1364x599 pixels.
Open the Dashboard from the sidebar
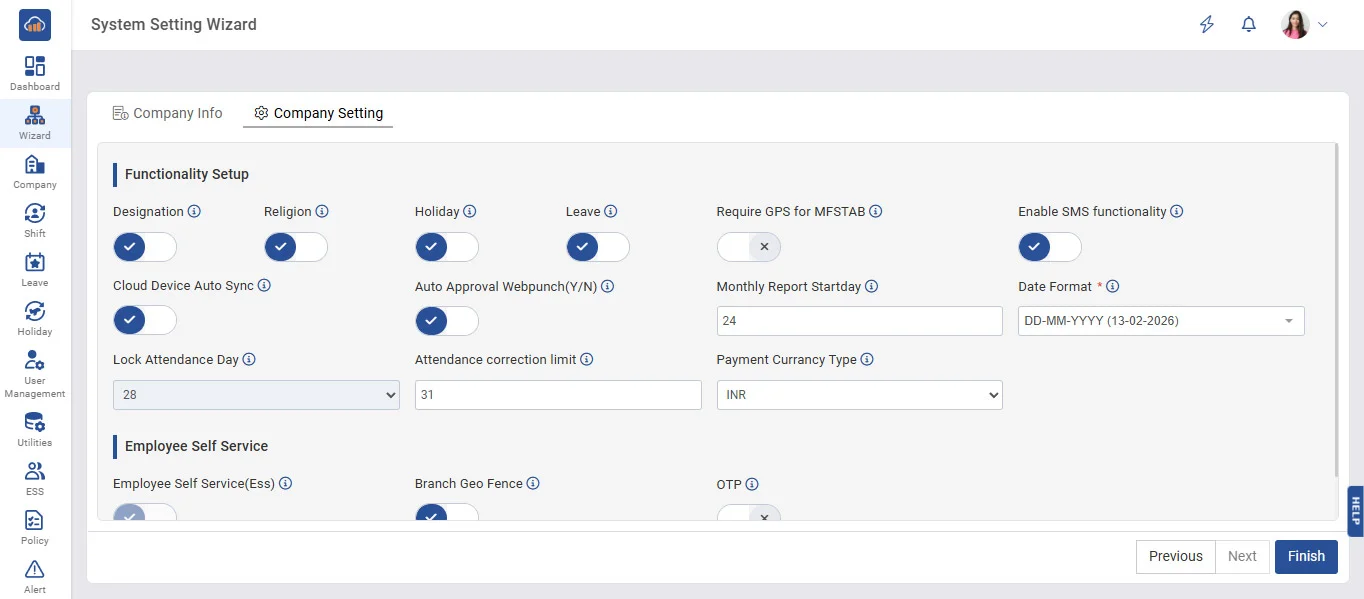pyautogui.click(x=35, y=73)
